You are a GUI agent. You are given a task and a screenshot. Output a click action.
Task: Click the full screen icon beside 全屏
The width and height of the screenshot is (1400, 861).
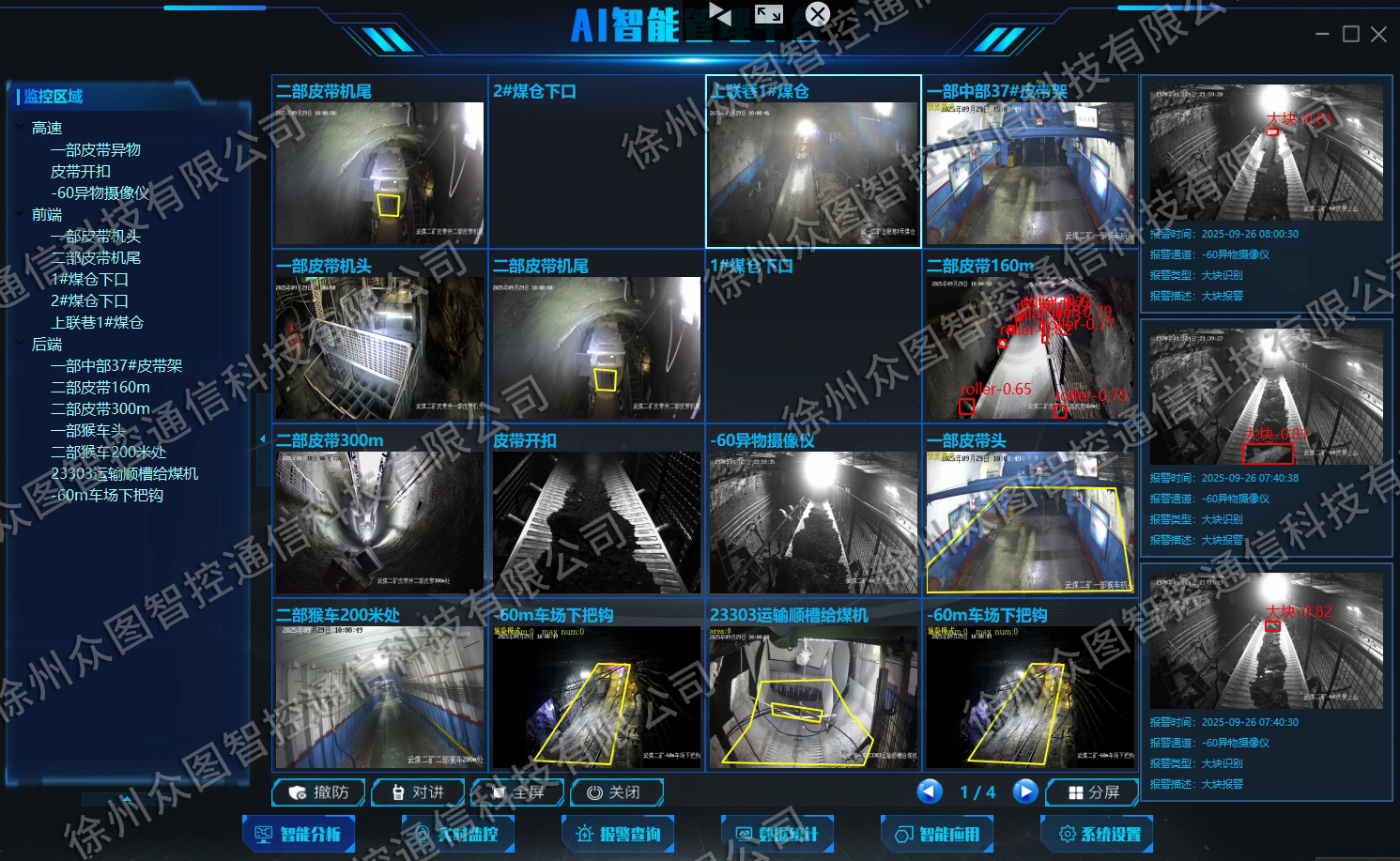coord(499,792)
